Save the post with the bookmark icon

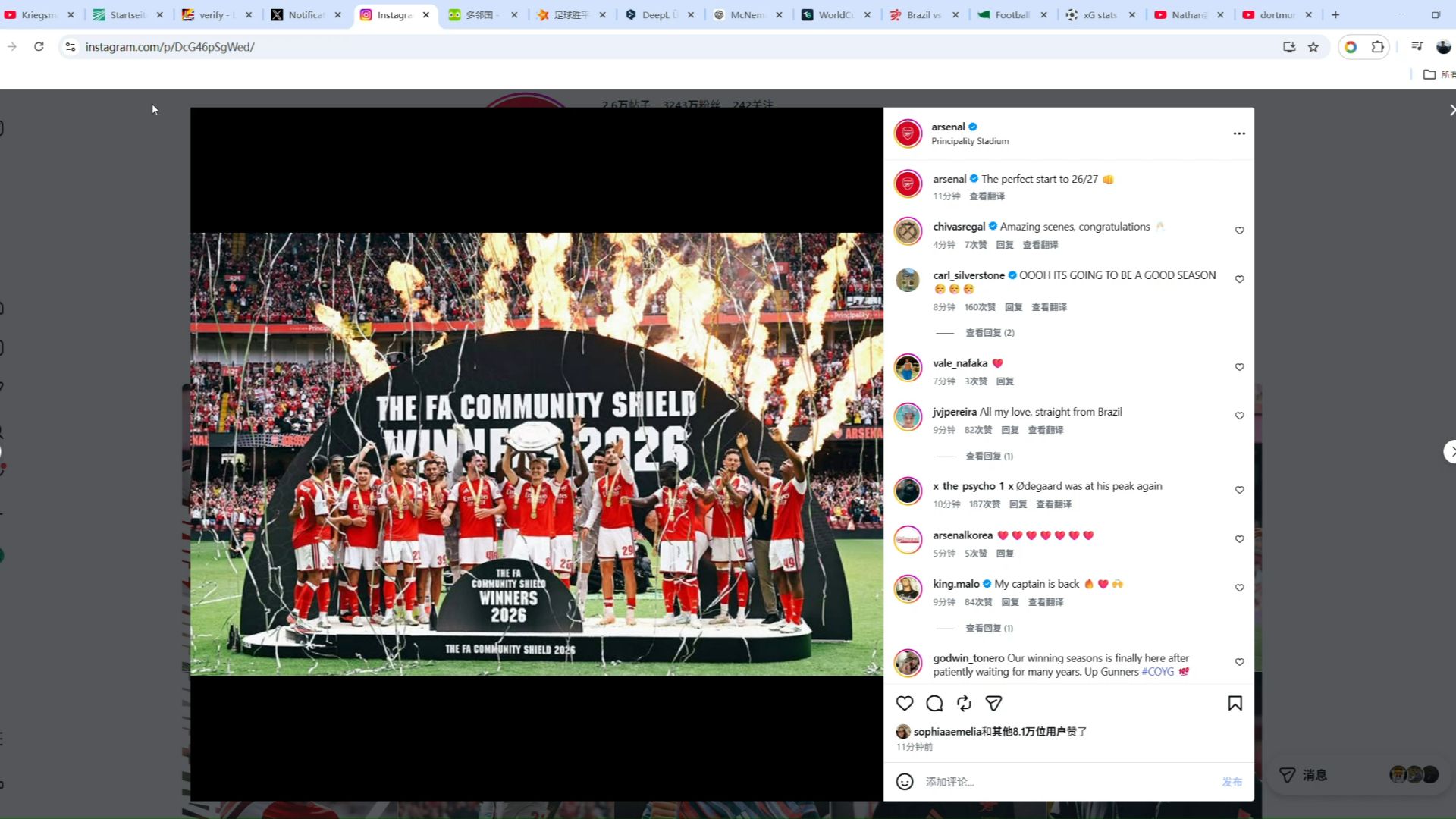point(1235,704)
